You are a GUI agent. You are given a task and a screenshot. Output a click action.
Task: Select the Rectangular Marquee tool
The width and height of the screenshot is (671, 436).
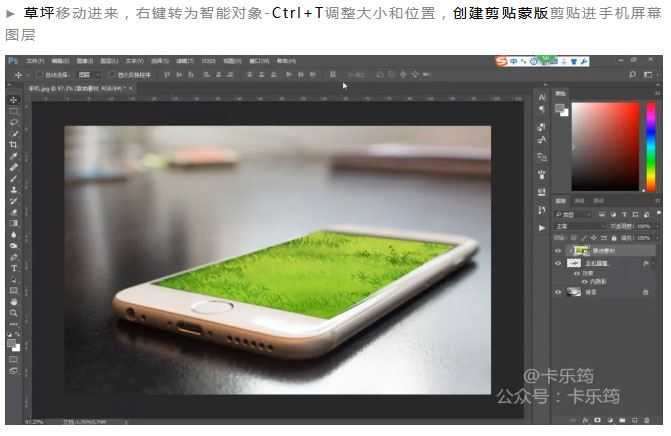(x=14, y=111)
